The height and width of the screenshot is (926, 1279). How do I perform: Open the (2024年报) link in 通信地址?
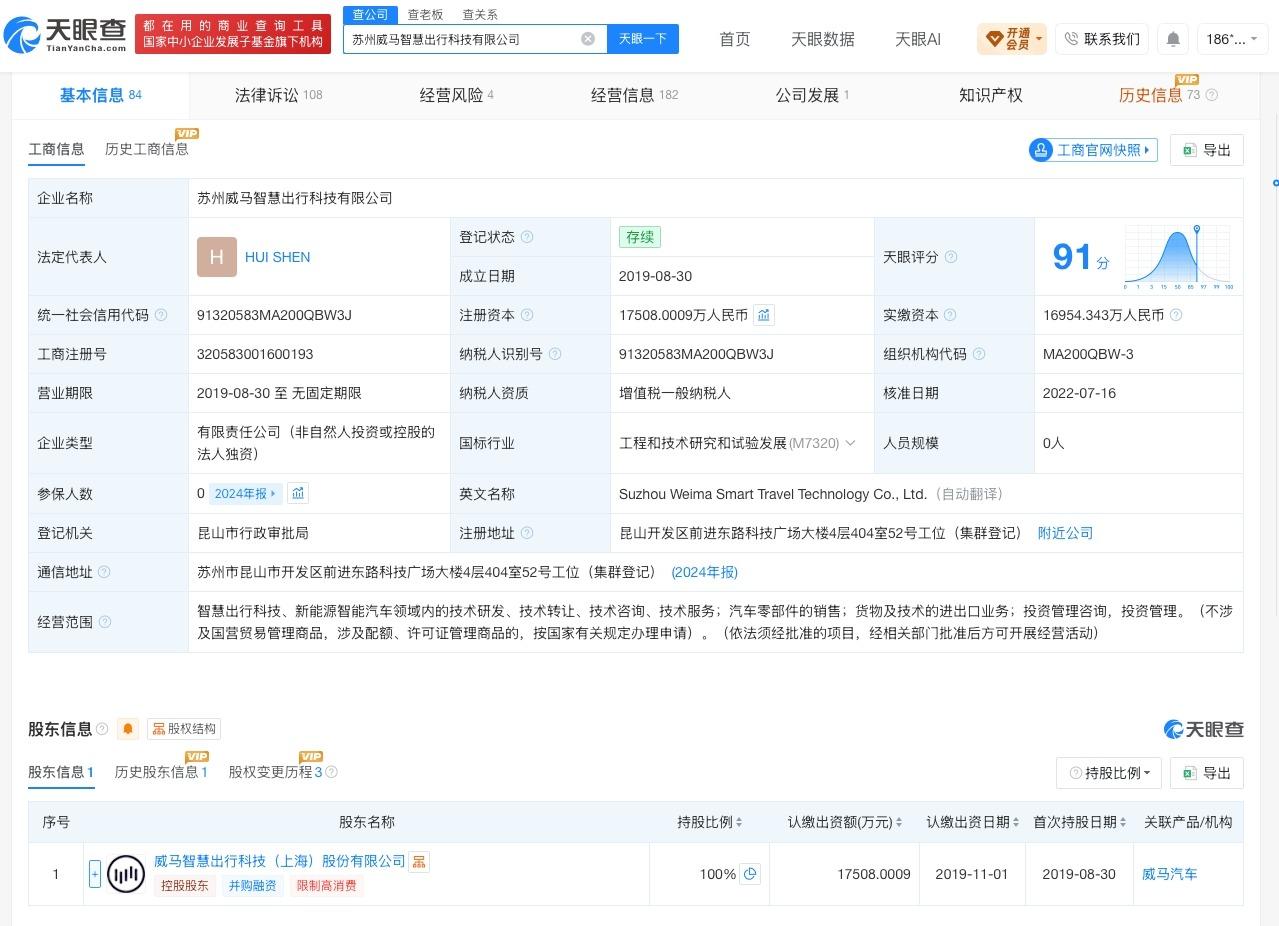(705, 572)
